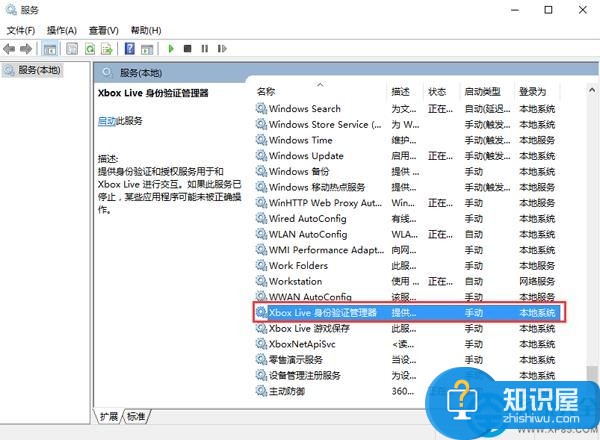Restart the service with the restart button
600x440 pixels.
coord(222,49)
